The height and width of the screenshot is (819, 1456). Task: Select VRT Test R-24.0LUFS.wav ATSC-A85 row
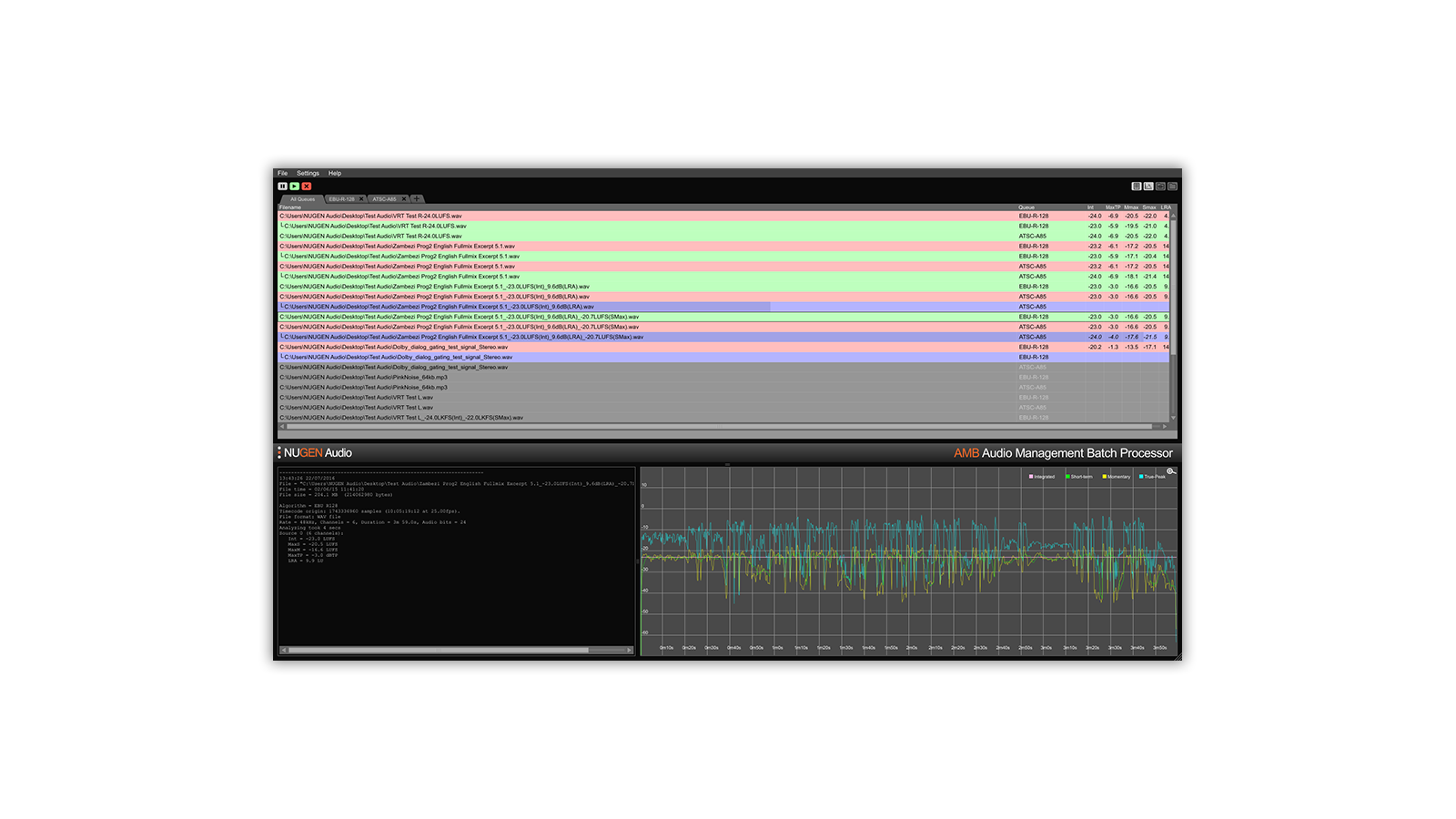723,237
